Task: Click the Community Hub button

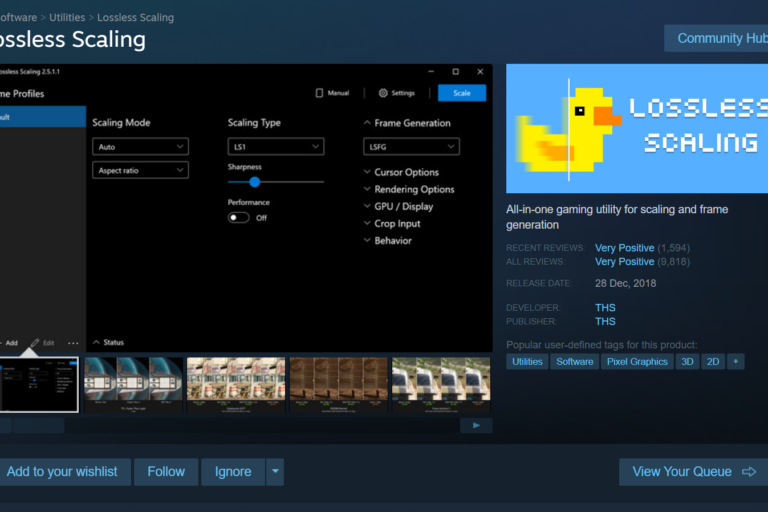Action: tap(720, 39)
